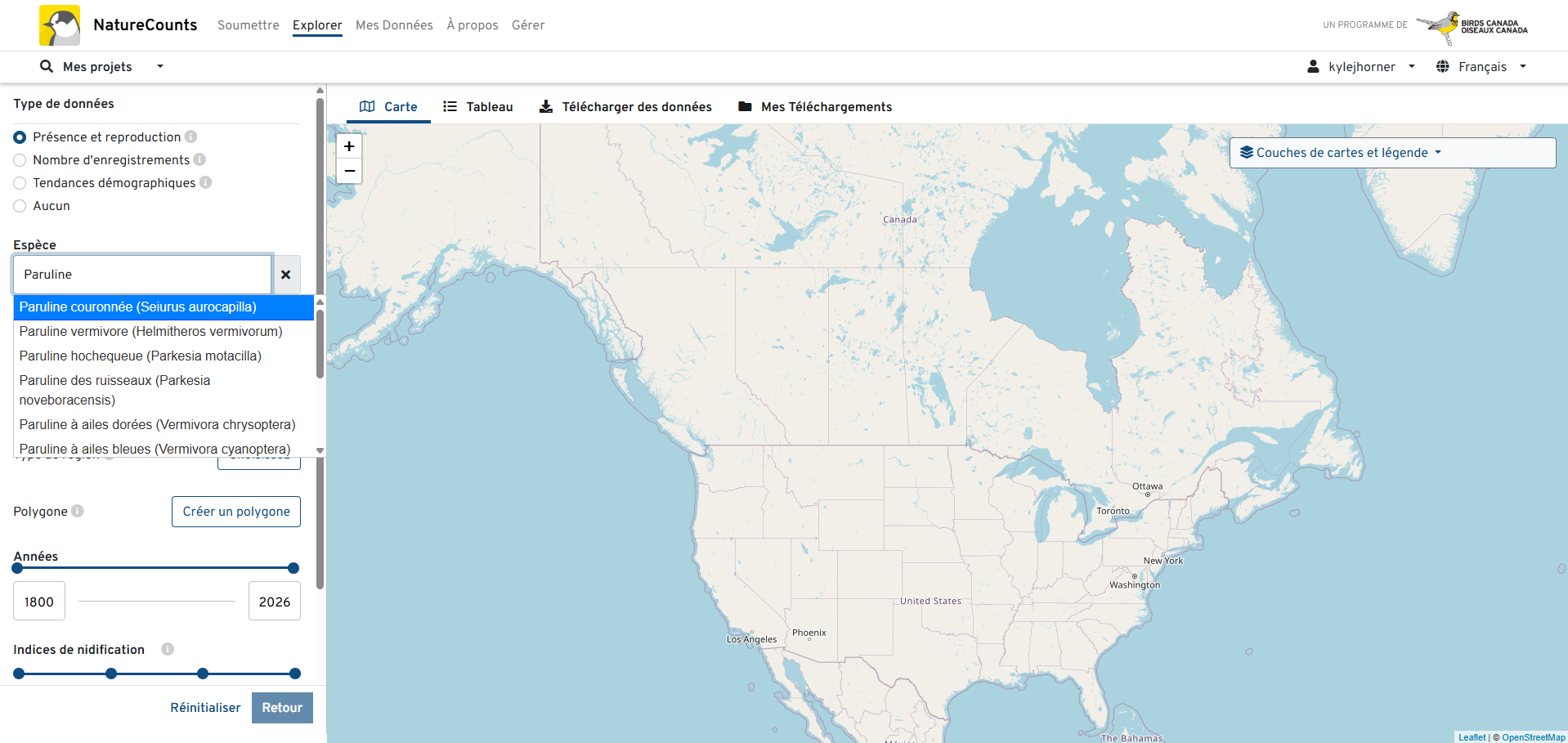
Task: Click the Birds Canada logo
Action: click(1472, 26)
